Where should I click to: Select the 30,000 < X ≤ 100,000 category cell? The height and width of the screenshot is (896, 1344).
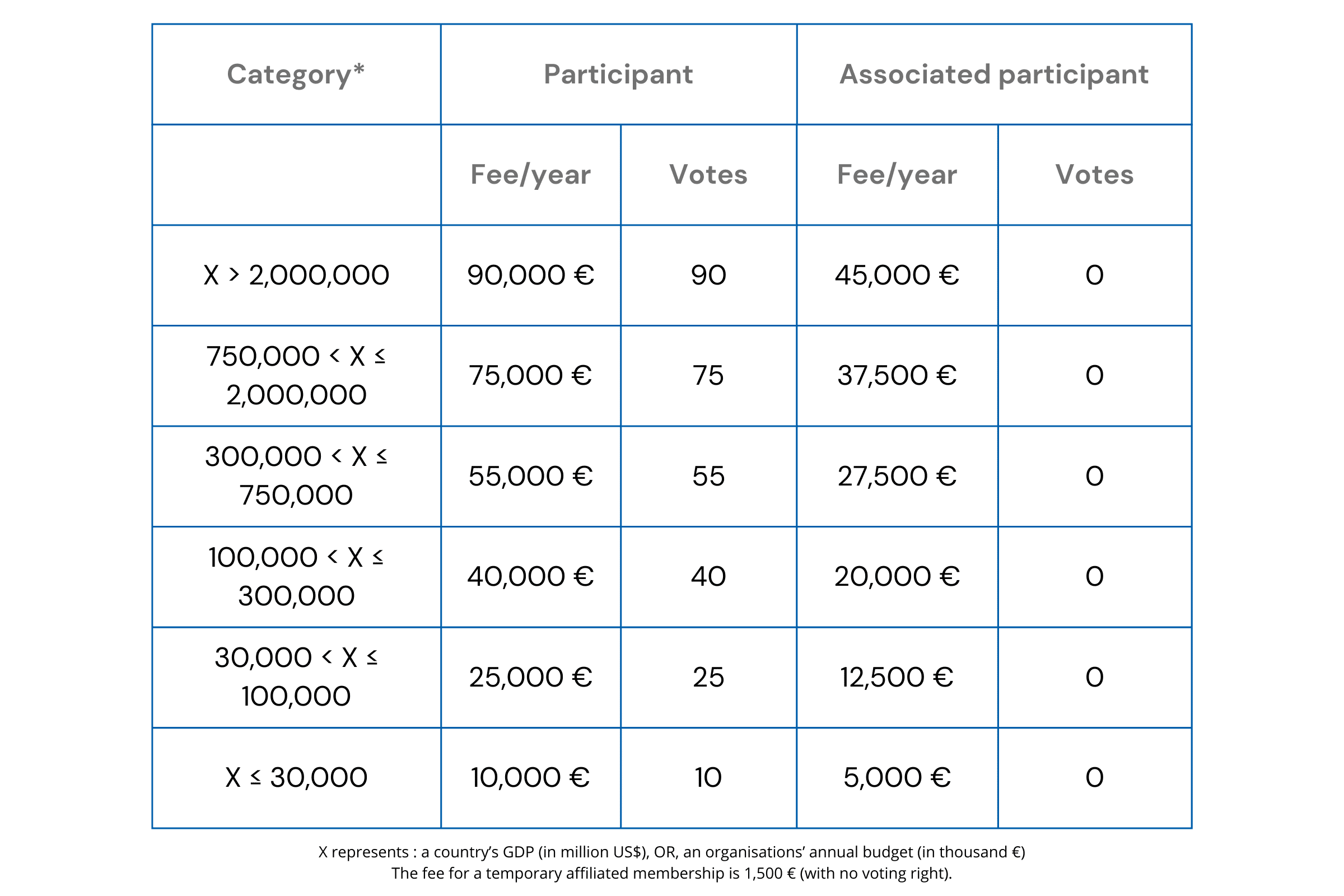click(296, 677)
